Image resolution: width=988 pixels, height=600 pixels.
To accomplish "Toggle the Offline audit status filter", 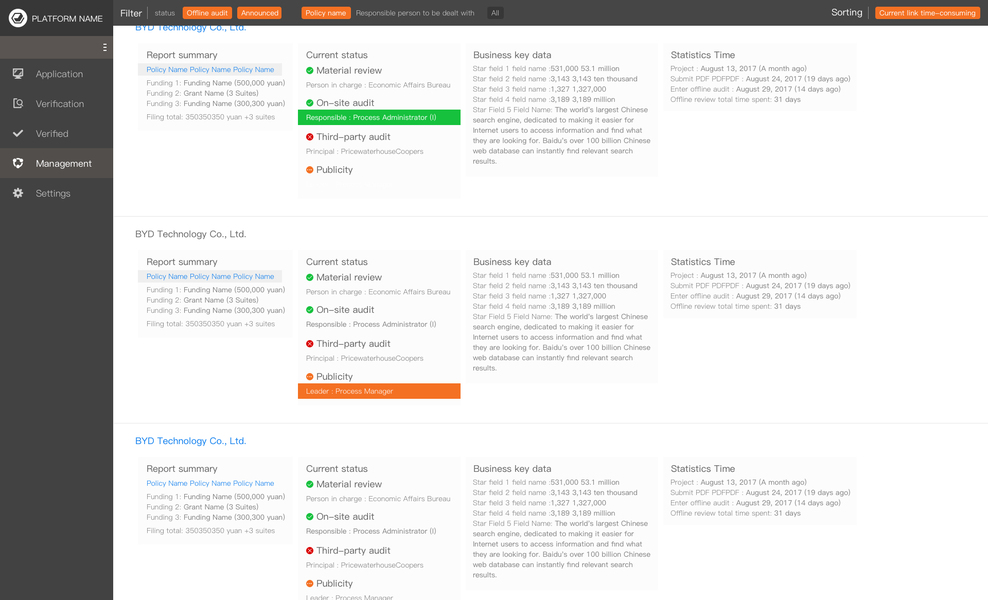I will (207, 13).
